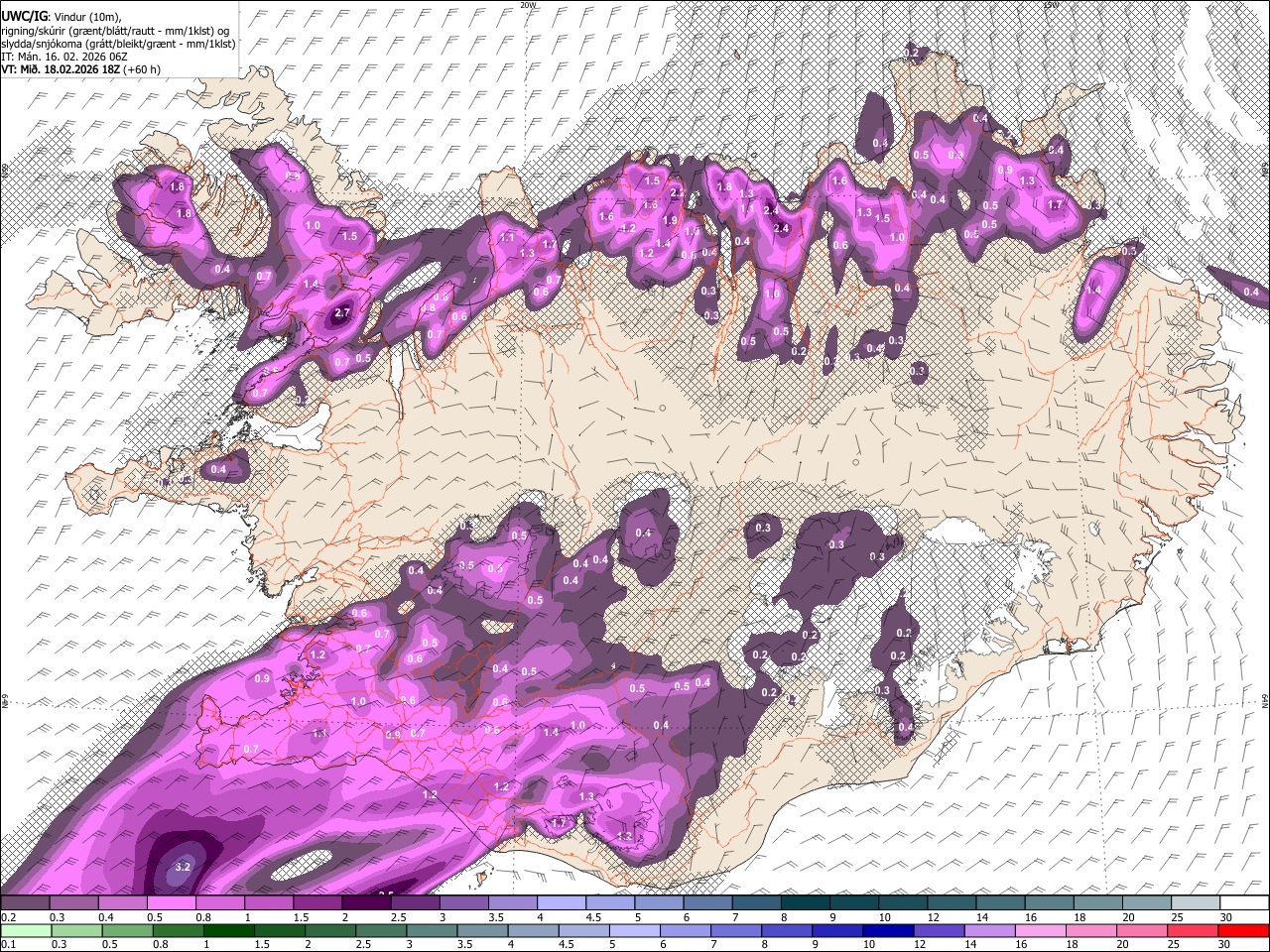The width and height of the screenshot is (1270, 952).
Task: Select the dark teal 8–9 swatch in the purple legend
Action: [x=804, y=902]
